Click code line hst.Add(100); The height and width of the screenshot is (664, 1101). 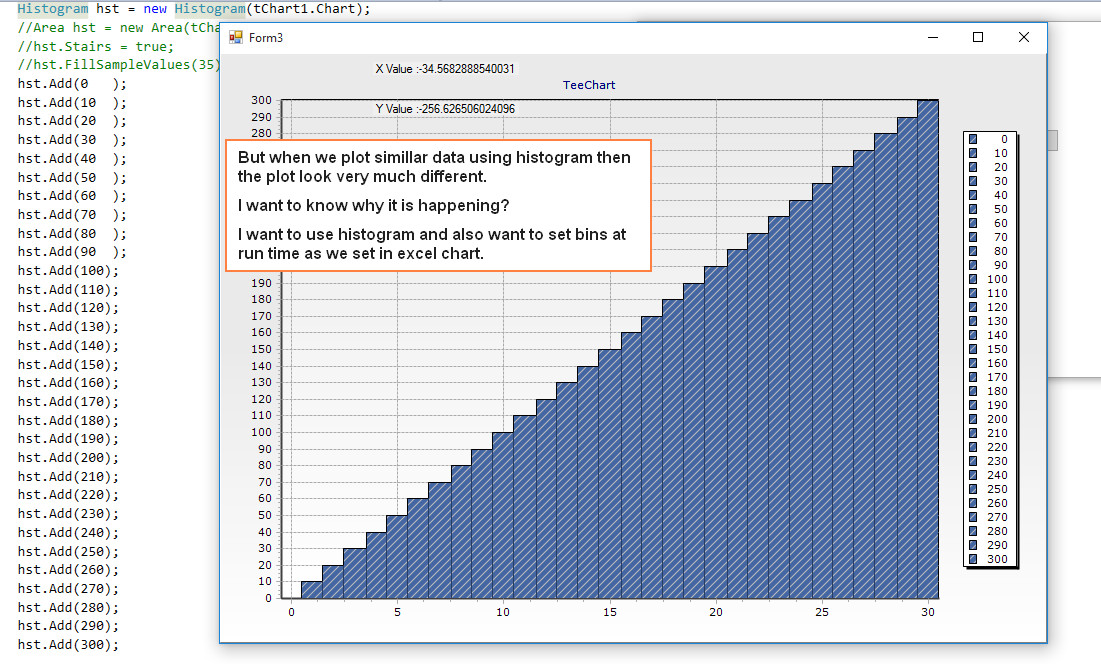68,271
